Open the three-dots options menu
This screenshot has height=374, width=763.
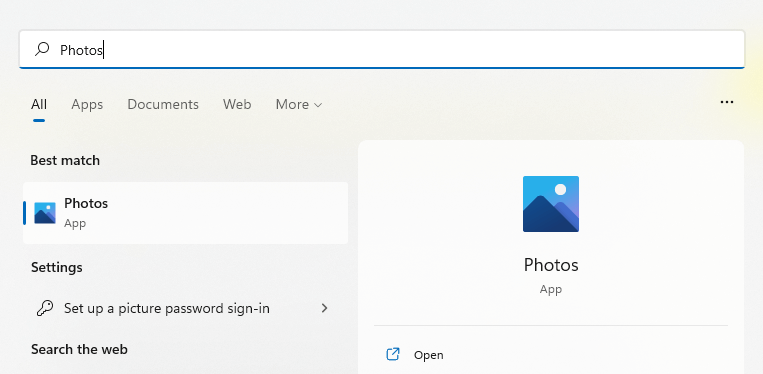tap(727, 102)
